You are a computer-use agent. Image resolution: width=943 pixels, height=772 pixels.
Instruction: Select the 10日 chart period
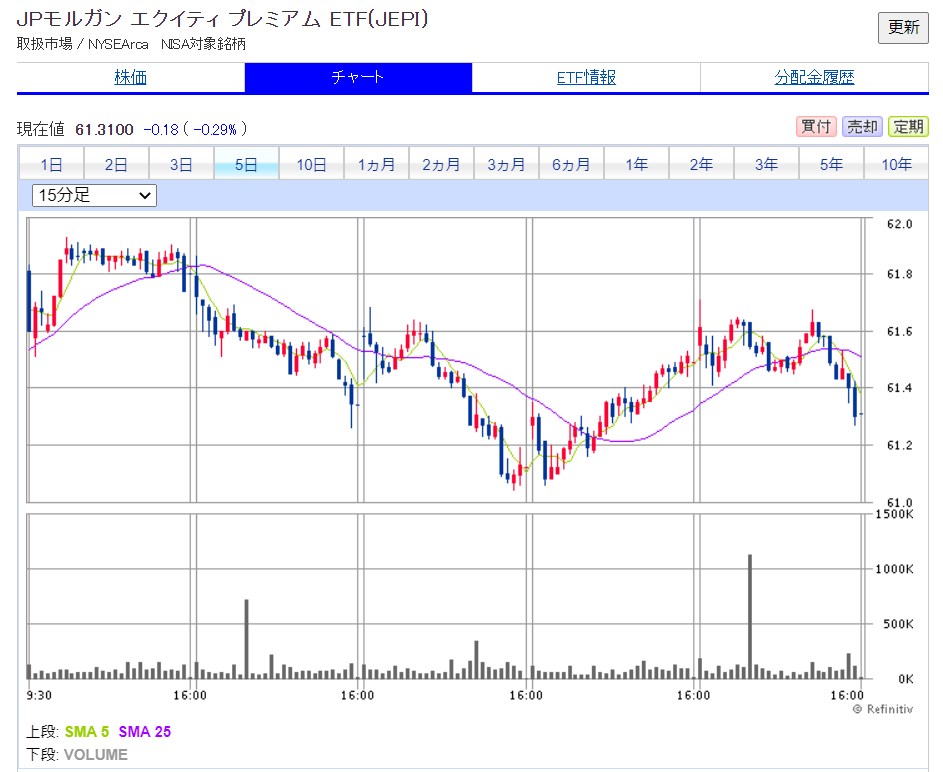point(312,164)
